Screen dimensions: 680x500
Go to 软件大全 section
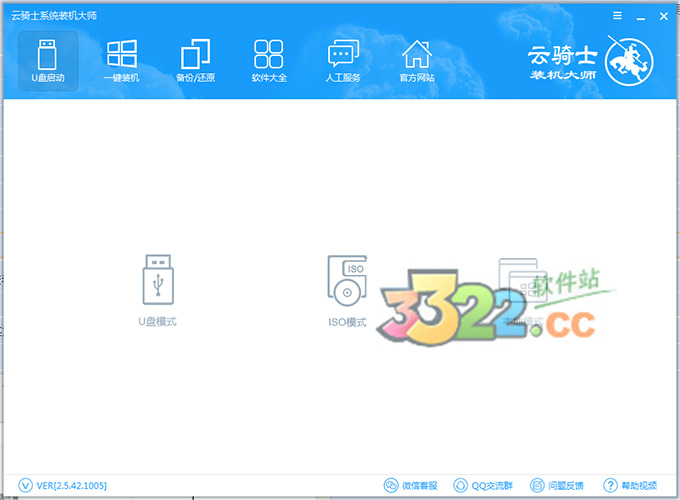[x=269, y=61]
